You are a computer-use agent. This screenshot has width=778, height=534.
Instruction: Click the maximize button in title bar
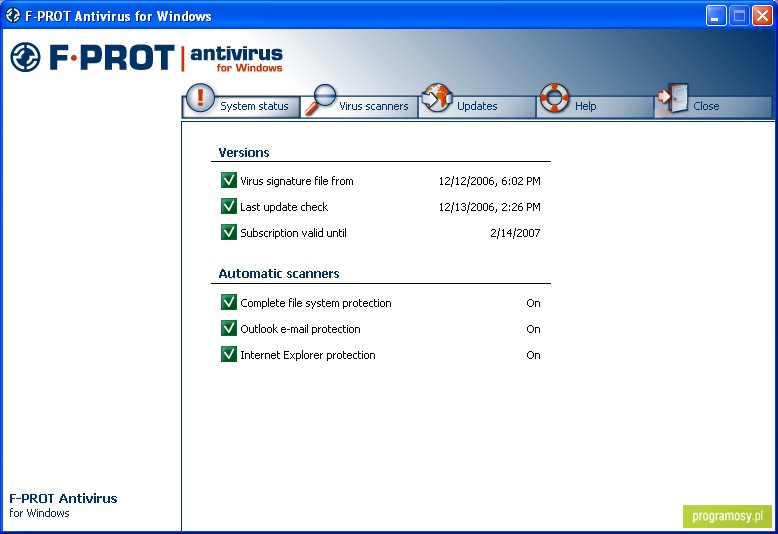739,16
